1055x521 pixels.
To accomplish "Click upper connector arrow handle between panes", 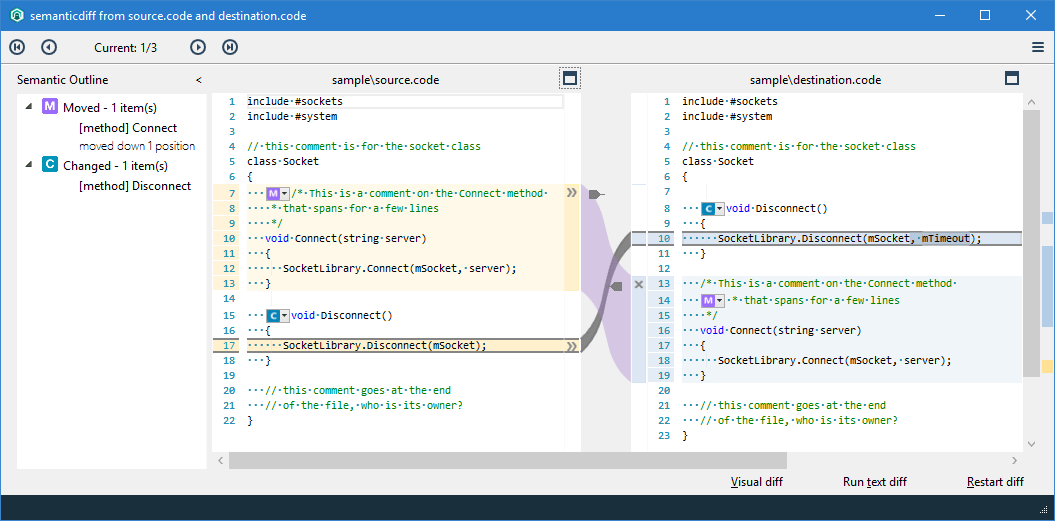I will point(595,194).
